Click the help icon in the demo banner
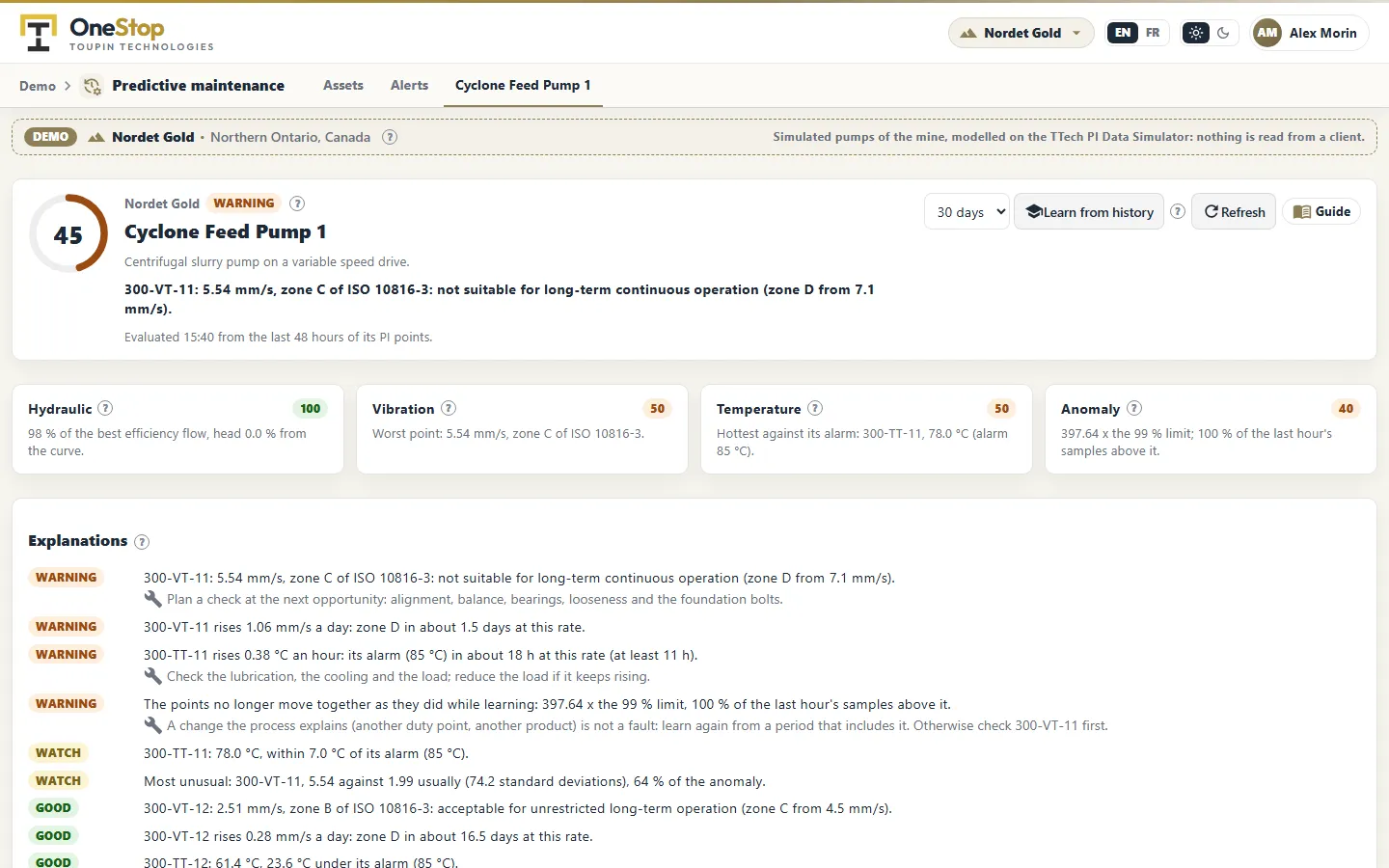 point(390,137)
